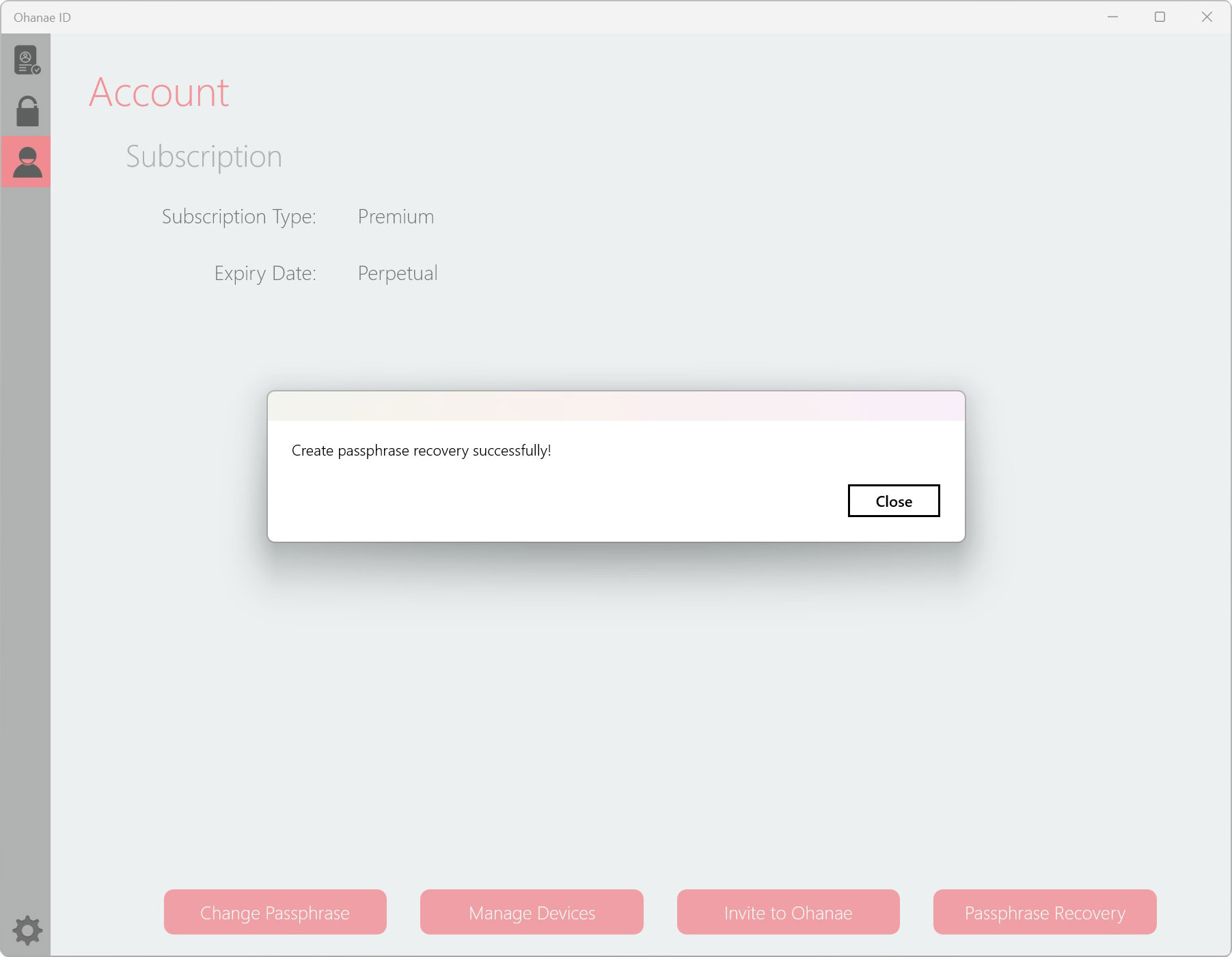This screenshot has width=1232, height=957.
Task: Click the 'Subscription Type:' label
Action: click(239, 217)
